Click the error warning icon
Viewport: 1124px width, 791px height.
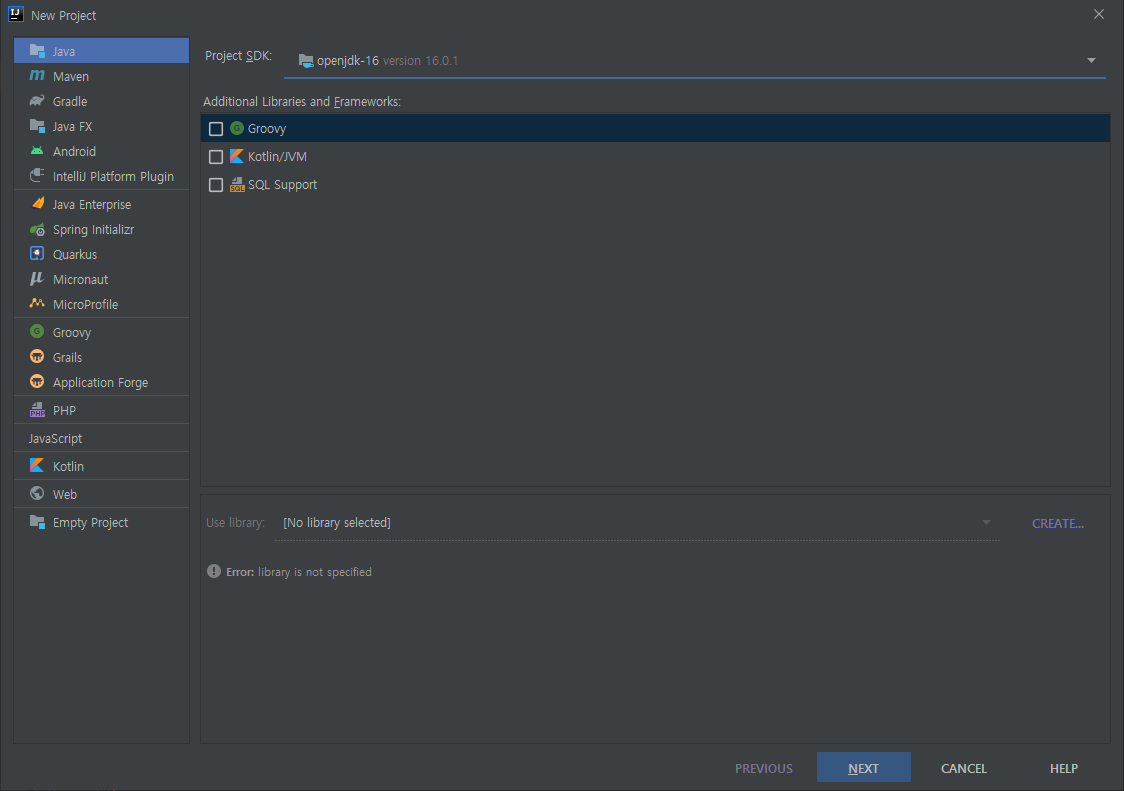(x=214, y=572)
